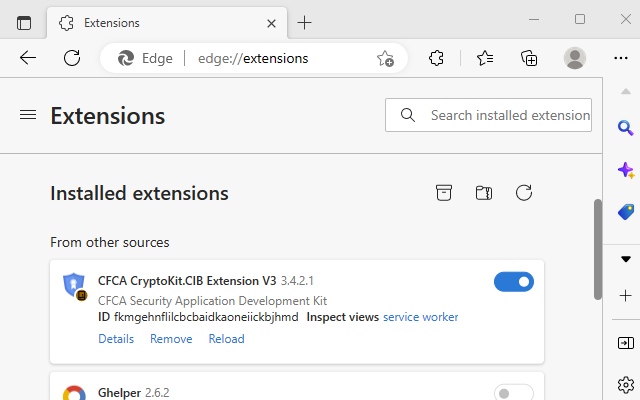Viewport: 640px width, 400px height.
Task: Open the service worker inspect link
Action: pyautogui.click(x=420, y=317)
